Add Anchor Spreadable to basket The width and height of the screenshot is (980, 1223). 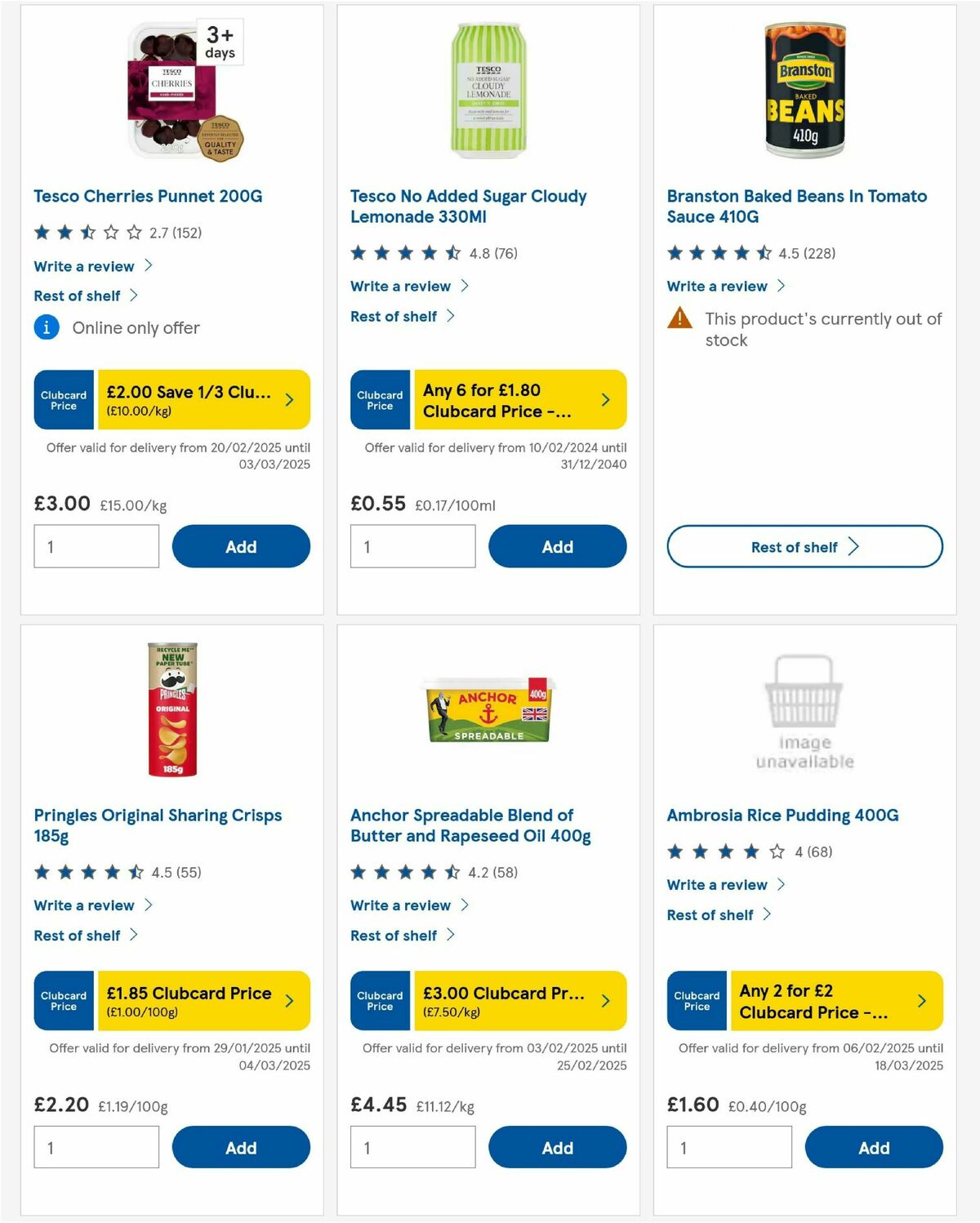pos(557,1147)
